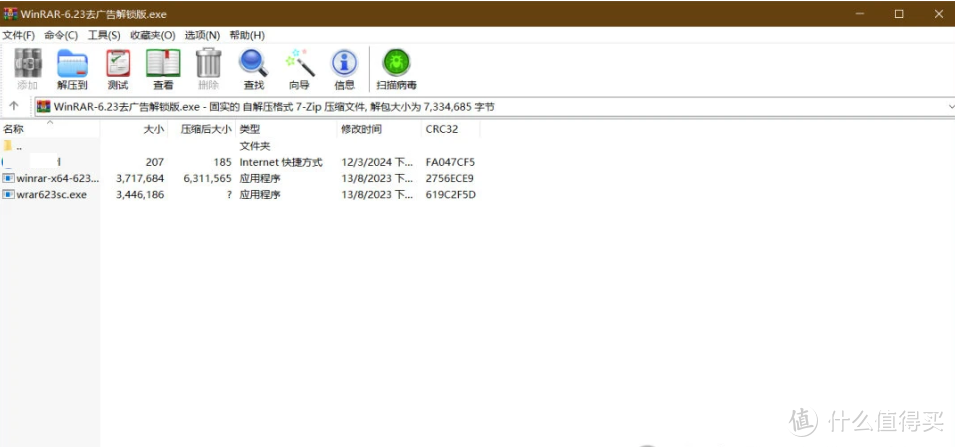Go up one level arrow

[14, 106]
